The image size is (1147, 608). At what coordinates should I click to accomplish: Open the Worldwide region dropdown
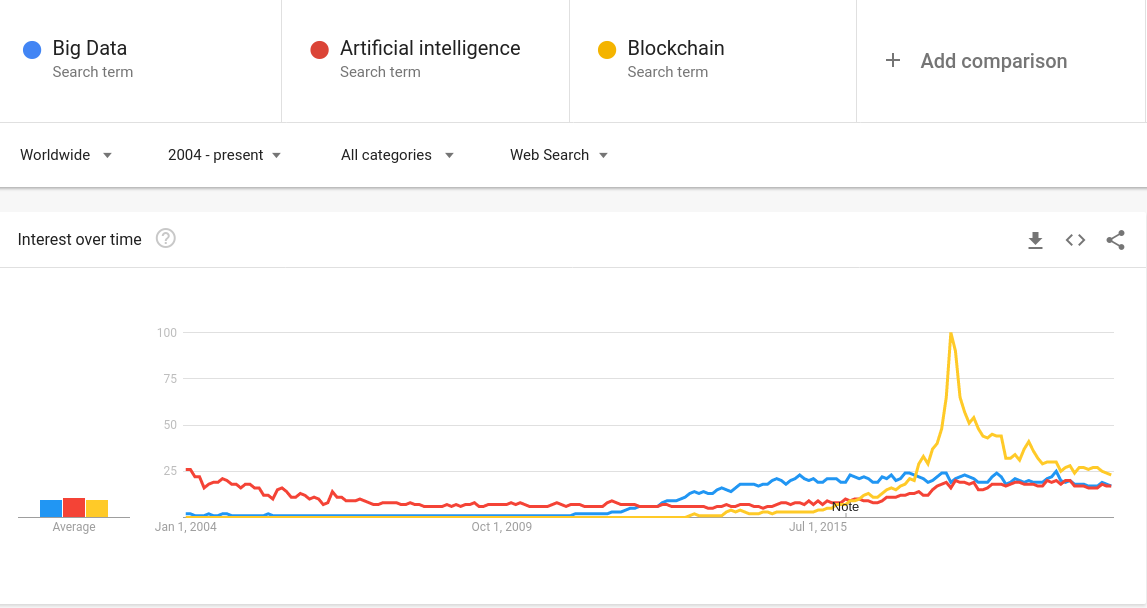66,155
